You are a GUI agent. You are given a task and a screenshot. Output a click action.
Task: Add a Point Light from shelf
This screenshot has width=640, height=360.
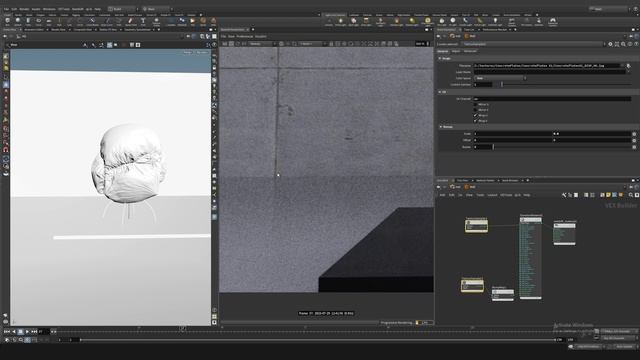(341, 22)
